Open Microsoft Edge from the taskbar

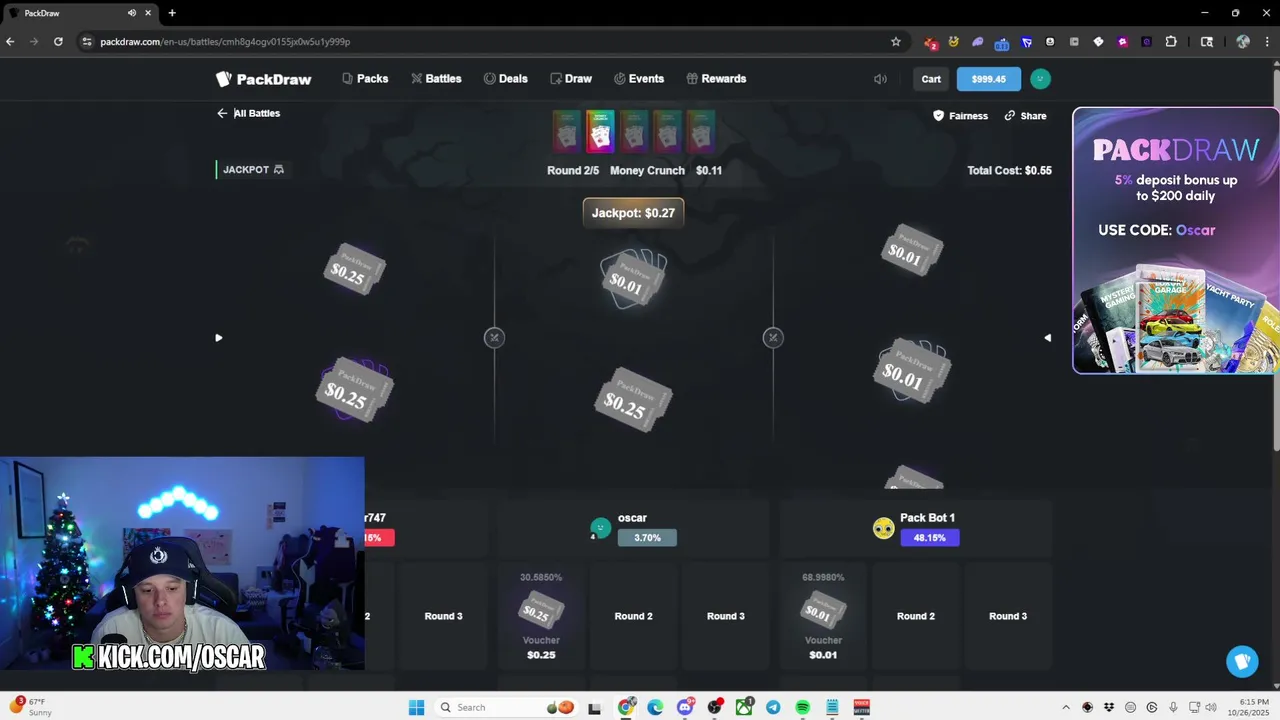pyautogui.click(x=655, y=707)
